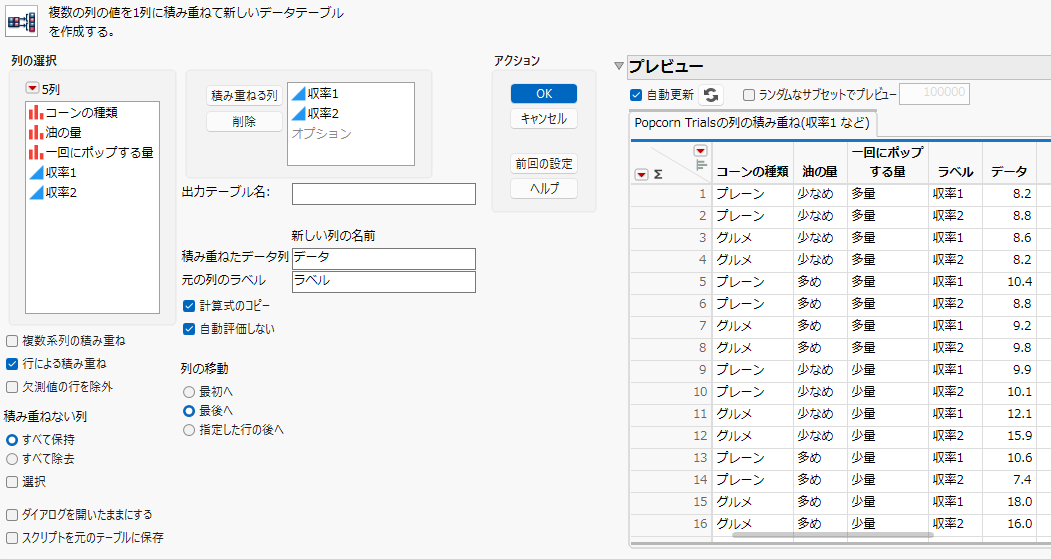Viewport: 1051px width, 559px height.
Task: Click the 削除 button
Action: pyautogui.click(x=244, y=122)
